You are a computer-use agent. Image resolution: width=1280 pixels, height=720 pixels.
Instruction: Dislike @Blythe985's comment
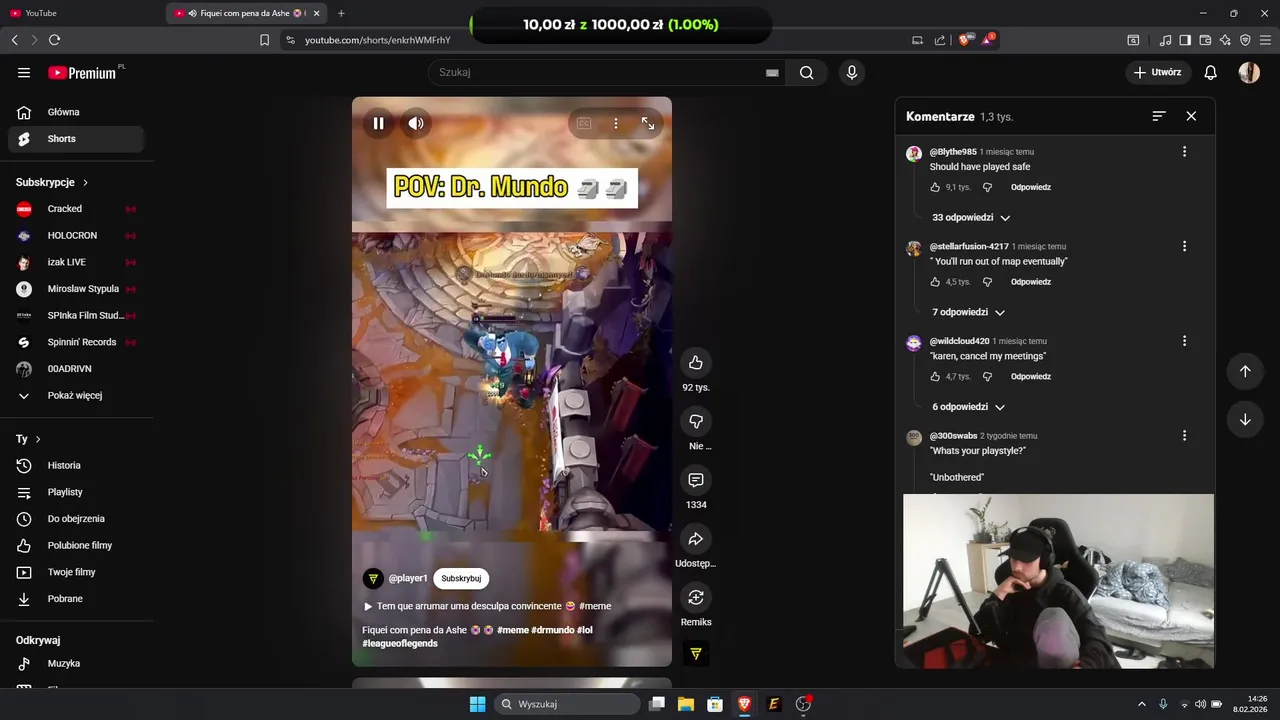[987, 187]
